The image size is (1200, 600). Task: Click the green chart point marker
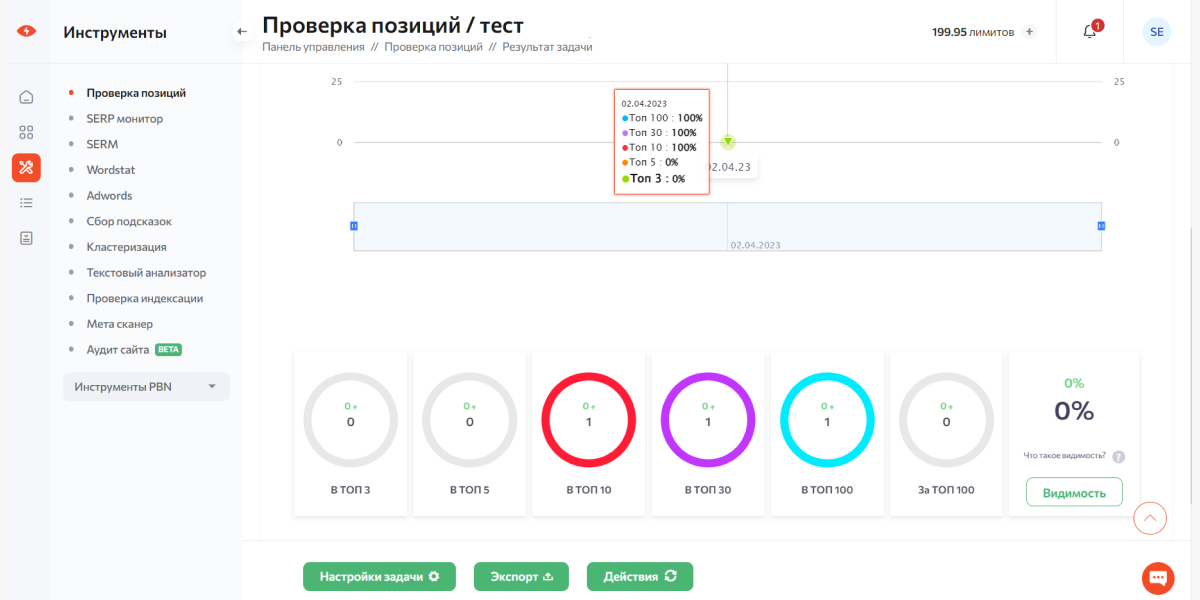click(728, 142)
